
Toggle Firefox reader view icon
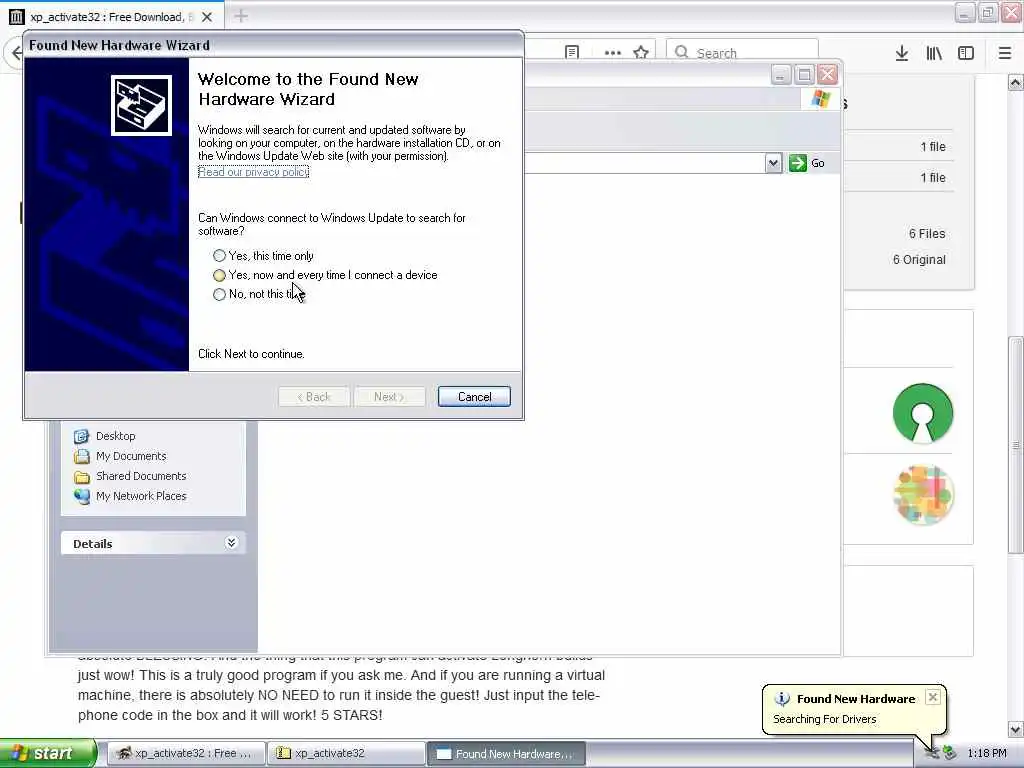point(572,52)
